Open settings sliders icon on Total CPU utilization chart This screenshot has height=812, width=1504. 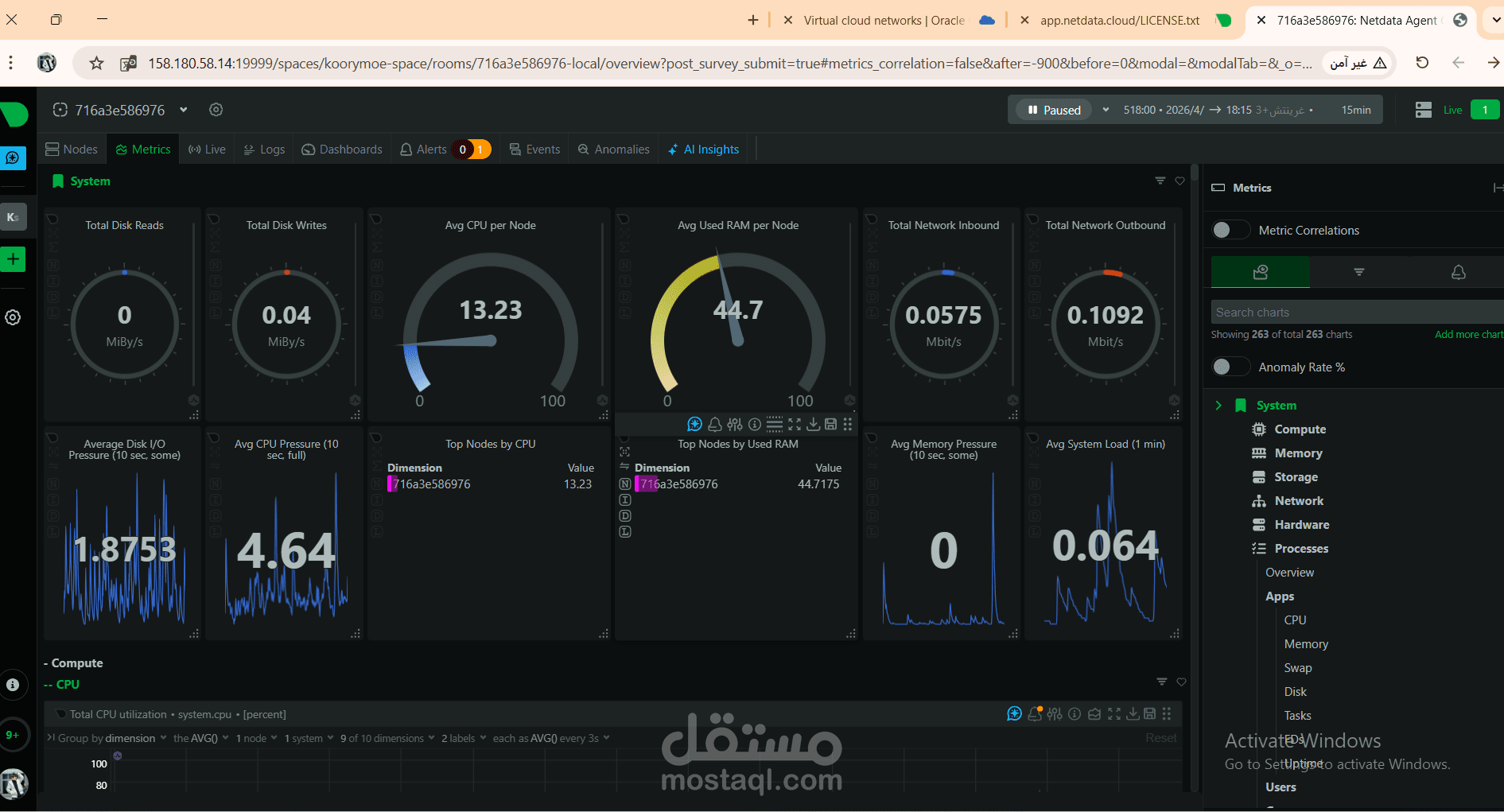[1055, 714]
